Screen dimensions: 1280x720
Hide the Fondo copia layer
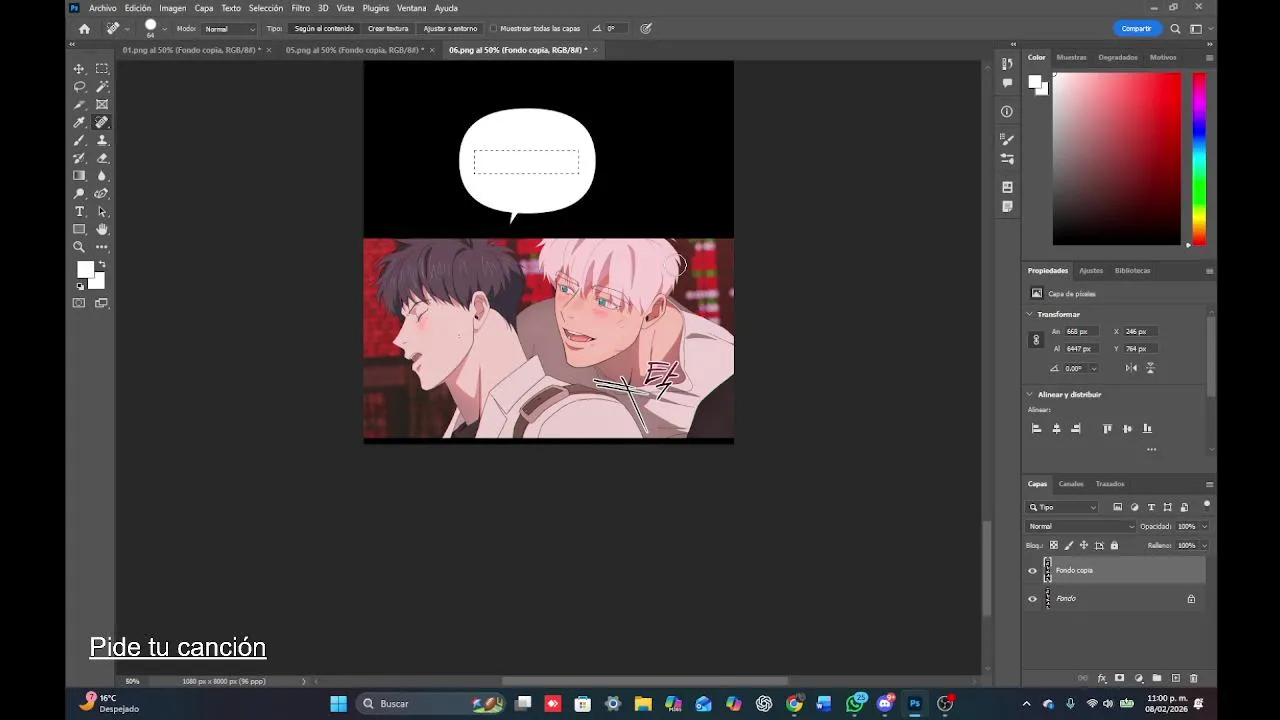[x=1033, y=571]
